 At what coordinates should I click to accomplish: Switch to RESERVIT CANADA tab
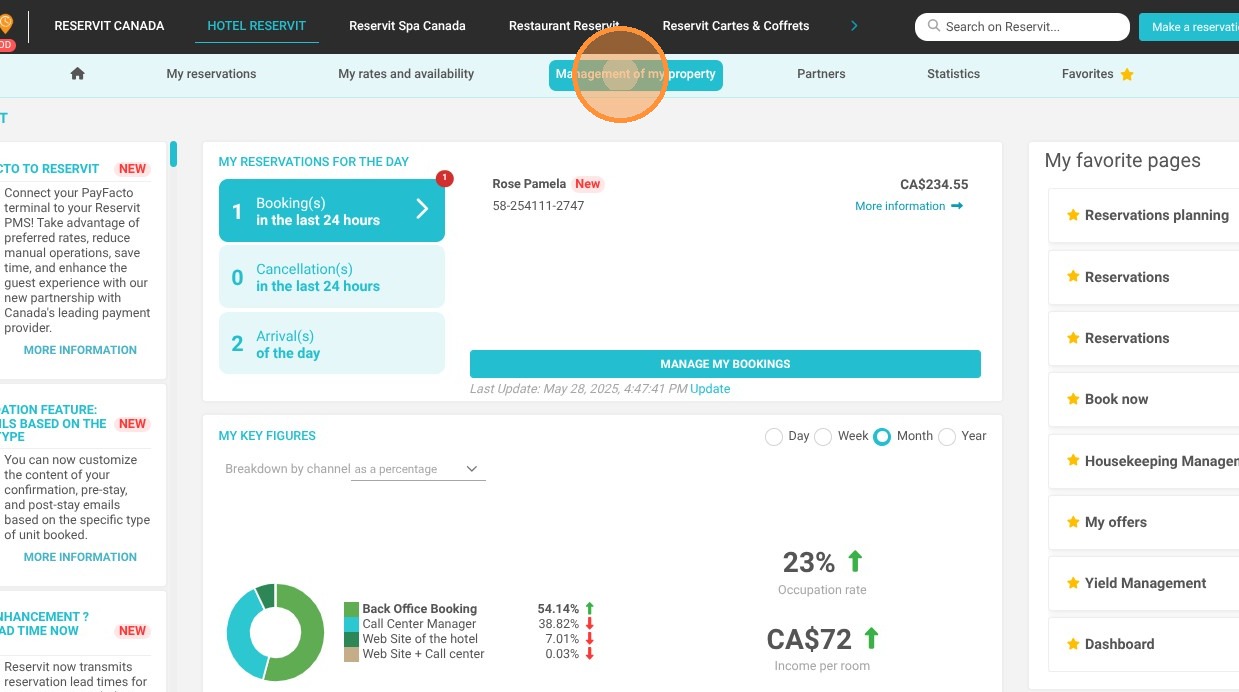pyautogui.click(x=109, y=26)
